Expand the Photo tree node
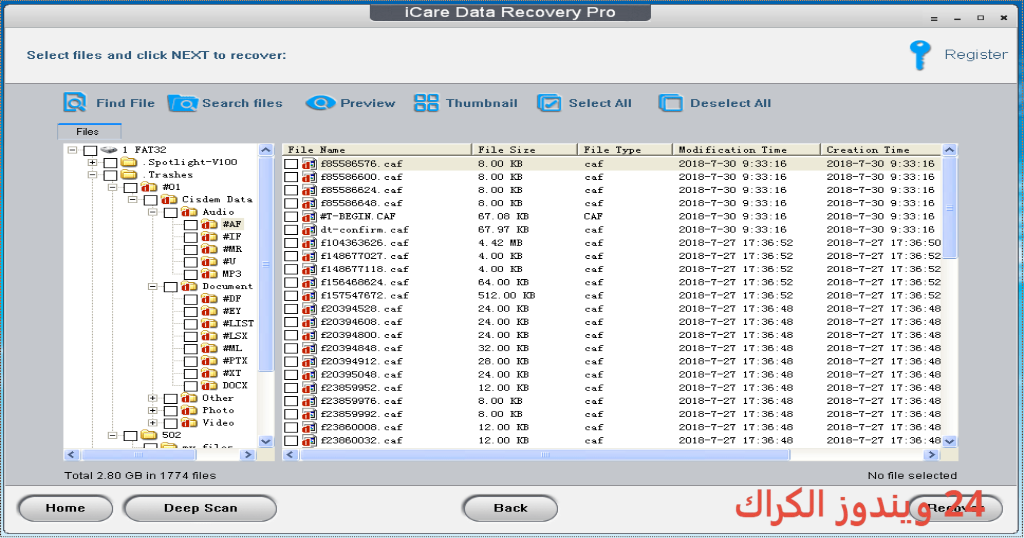 point(152,410)
